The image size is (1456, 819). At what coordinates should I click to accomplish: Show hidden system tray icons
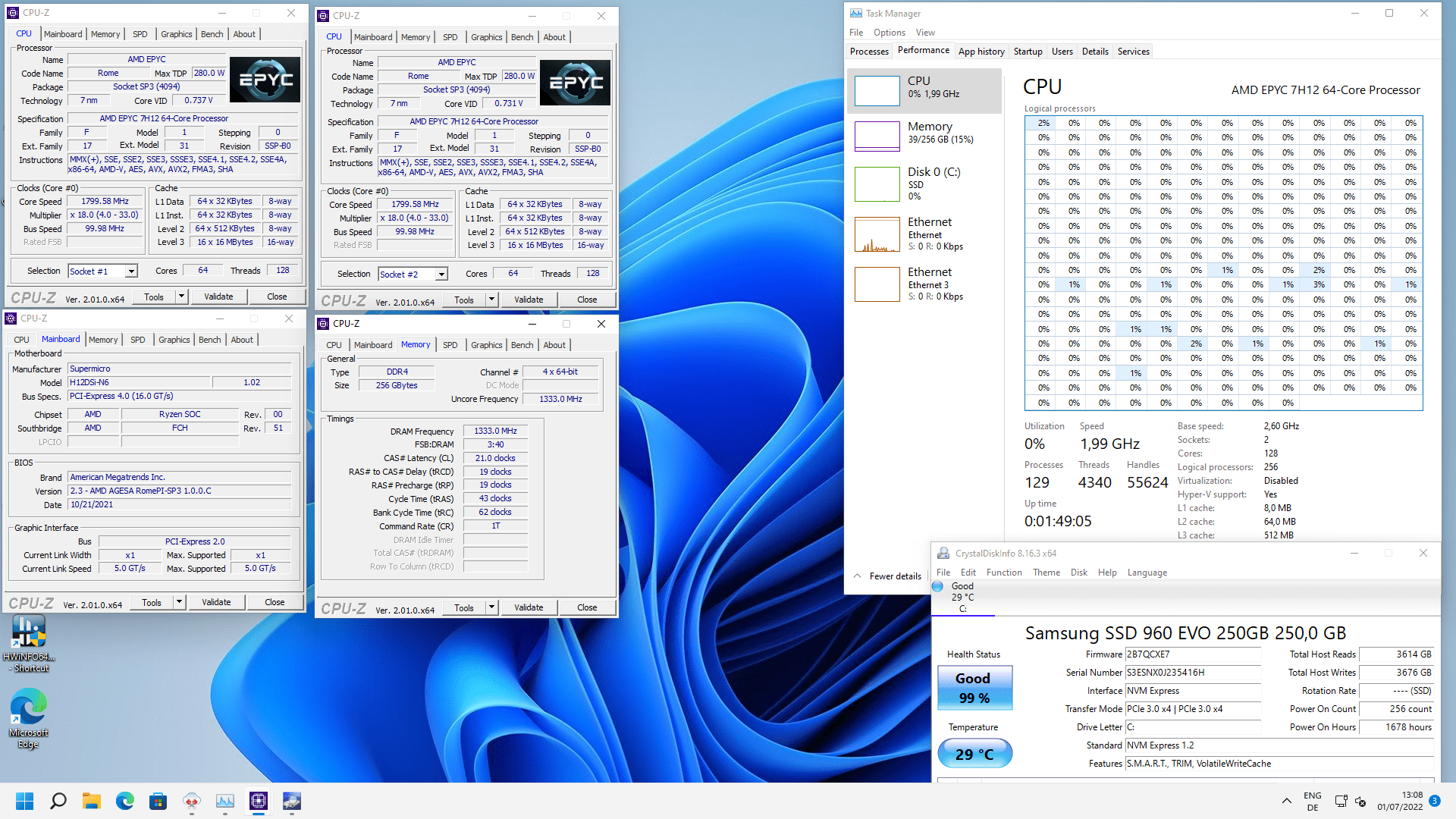tap(1286, 801)
